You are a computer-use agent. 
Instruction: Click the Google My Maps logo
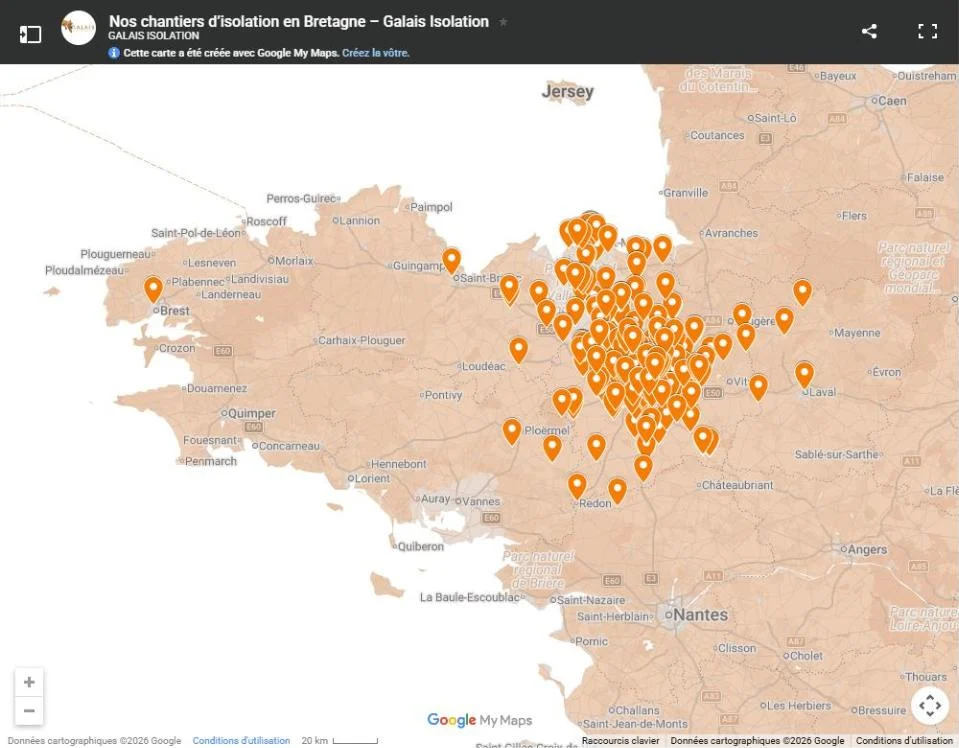point(480,720)
